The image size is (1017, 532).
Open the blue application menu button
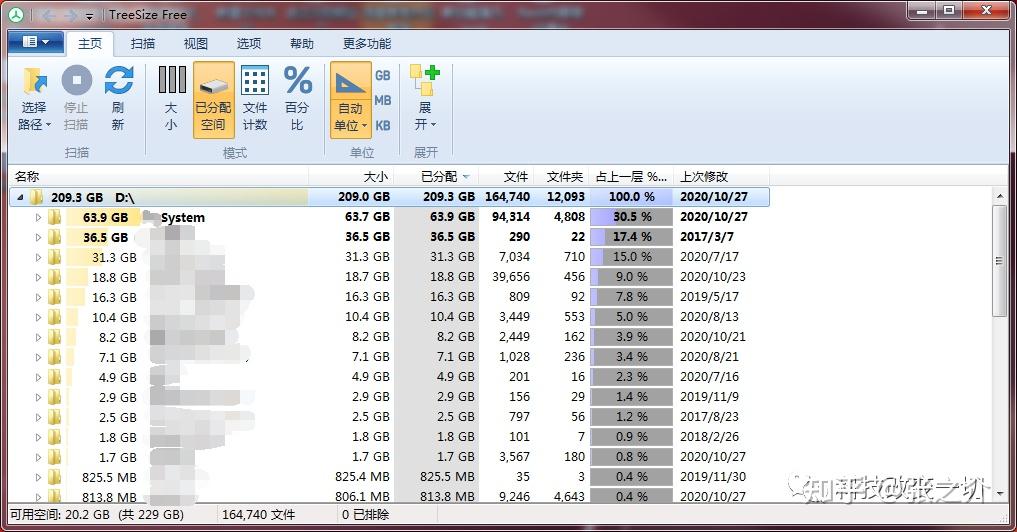[36, 42]
